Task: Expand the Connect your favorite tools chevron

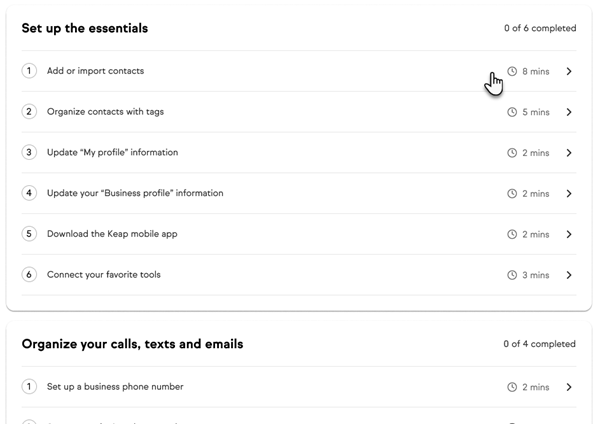Action: 569,275
